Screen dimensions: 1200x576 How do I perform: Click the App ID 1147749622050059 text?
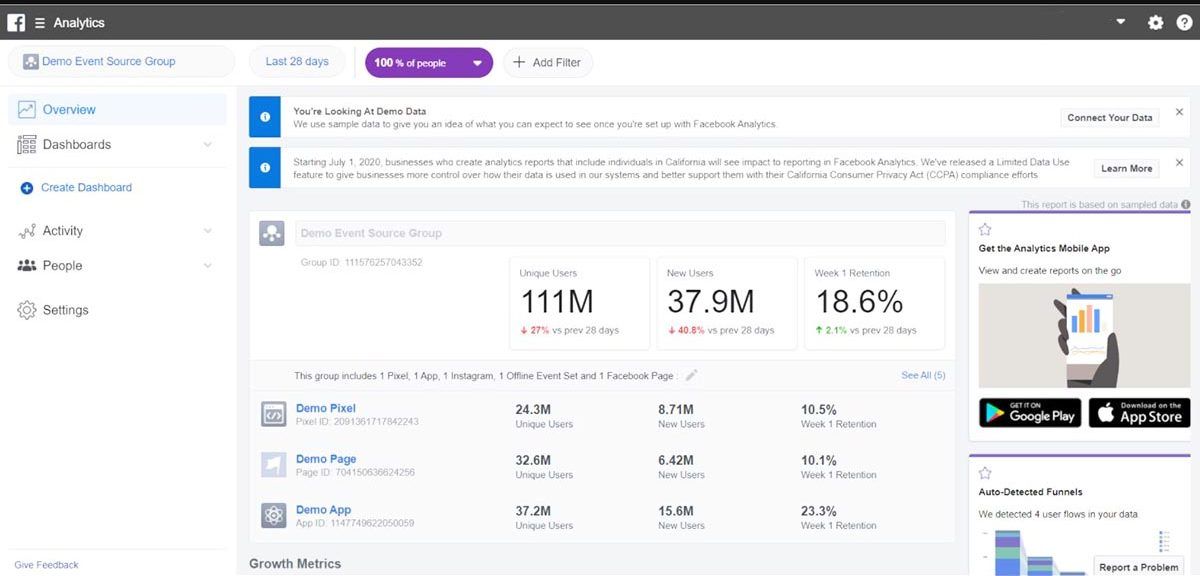355,524
